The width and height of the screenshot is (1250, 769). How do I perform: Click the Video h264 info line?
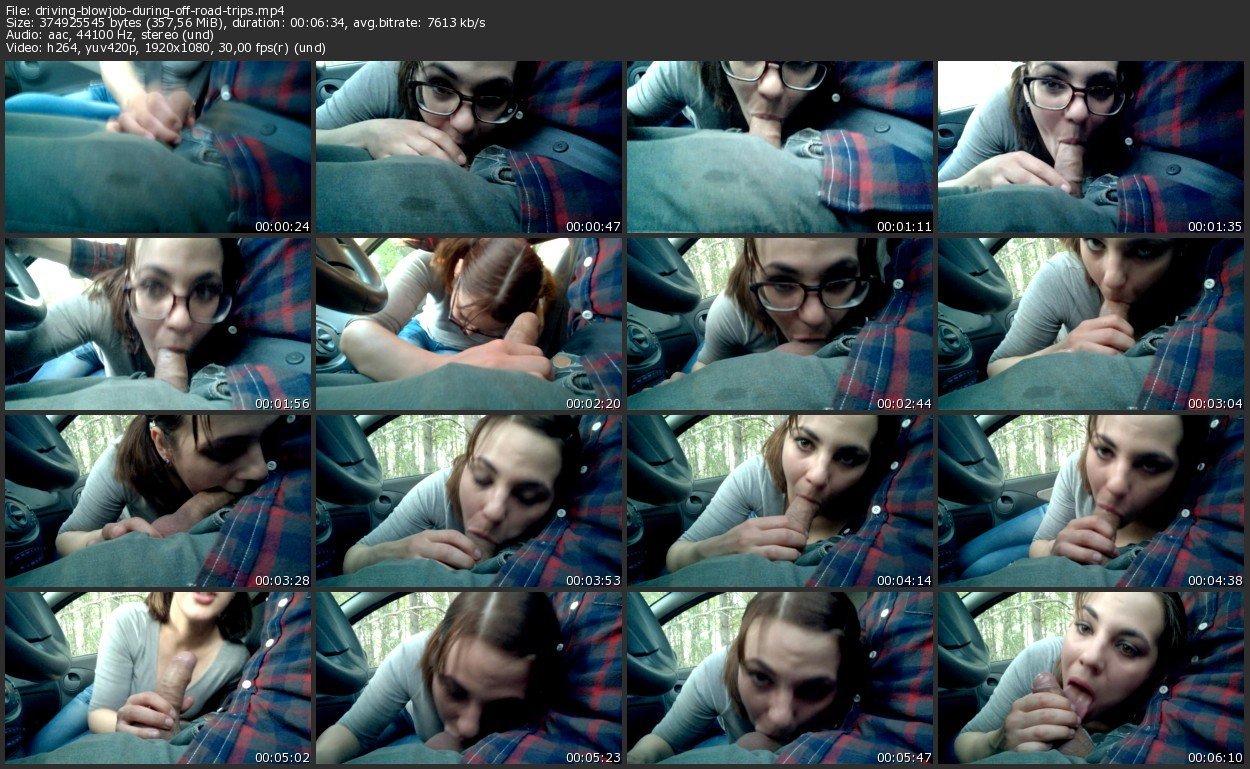(x=165, y=48)
